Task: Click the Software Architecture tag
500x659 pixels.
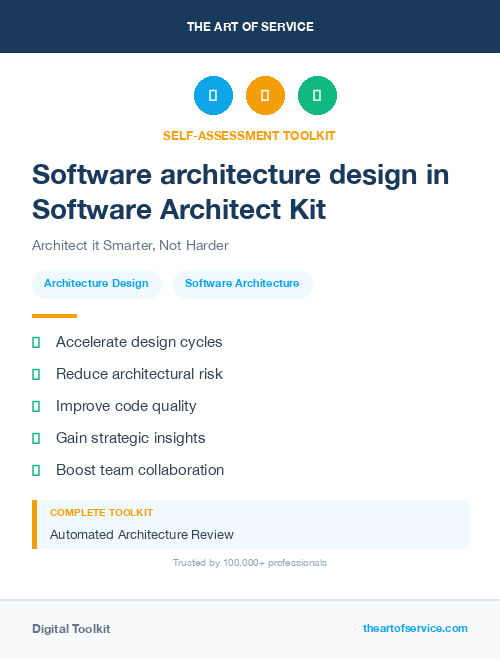Action: click(242, 284)
